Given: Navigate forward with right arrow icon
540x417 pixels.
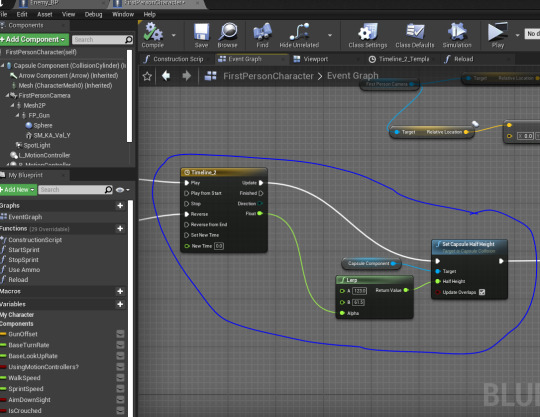Looking at the screenshot, I should pos(186,76).
